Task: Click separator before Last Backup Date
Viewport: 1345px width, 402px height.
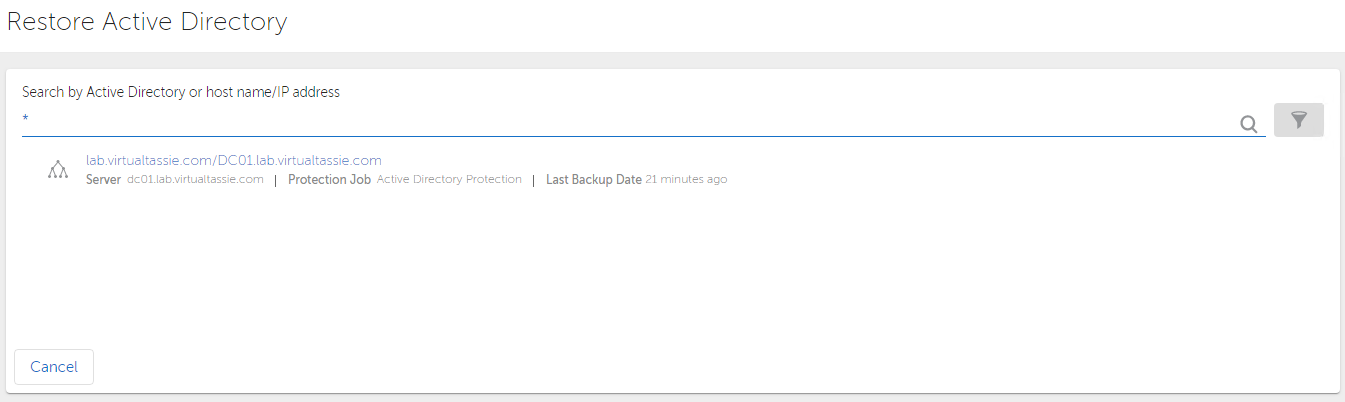Action: pos(534,180)
